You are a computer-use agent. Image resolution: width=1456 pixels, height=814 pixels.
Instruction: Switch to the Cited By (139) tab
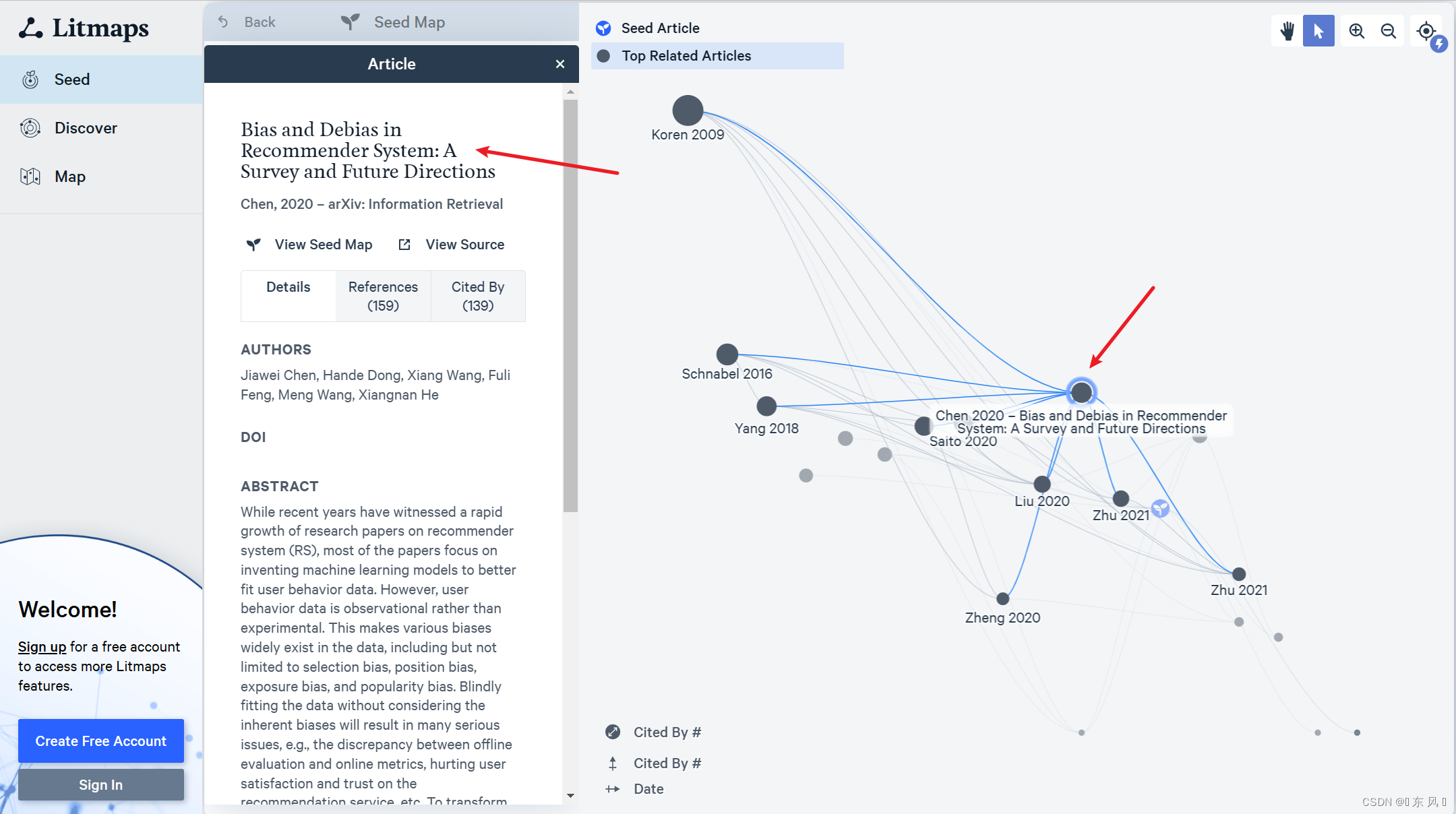point(477,296)
